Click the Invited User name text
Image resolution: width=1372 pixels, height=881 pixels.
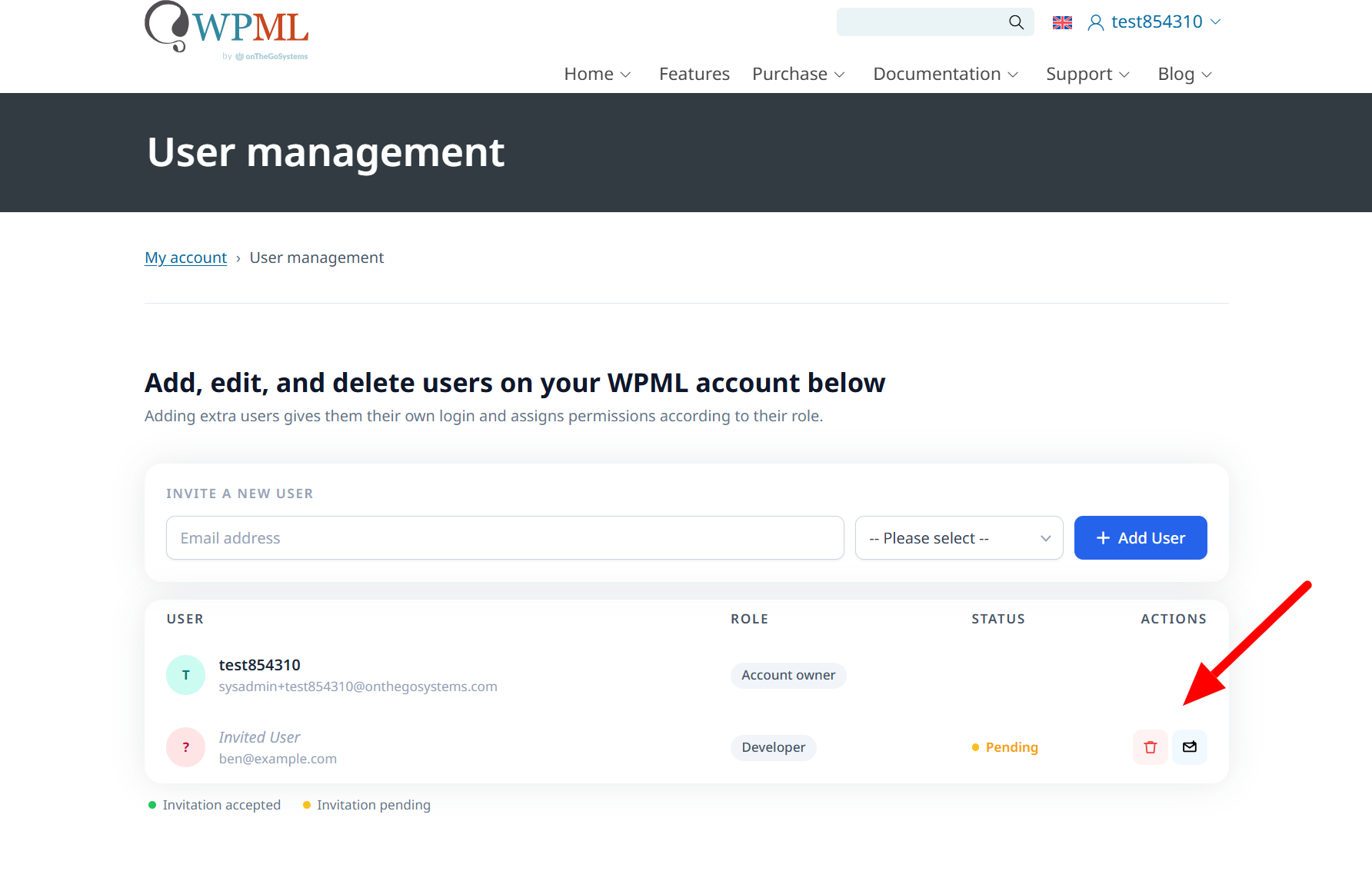pyautogui.click(x=259, y=737)
